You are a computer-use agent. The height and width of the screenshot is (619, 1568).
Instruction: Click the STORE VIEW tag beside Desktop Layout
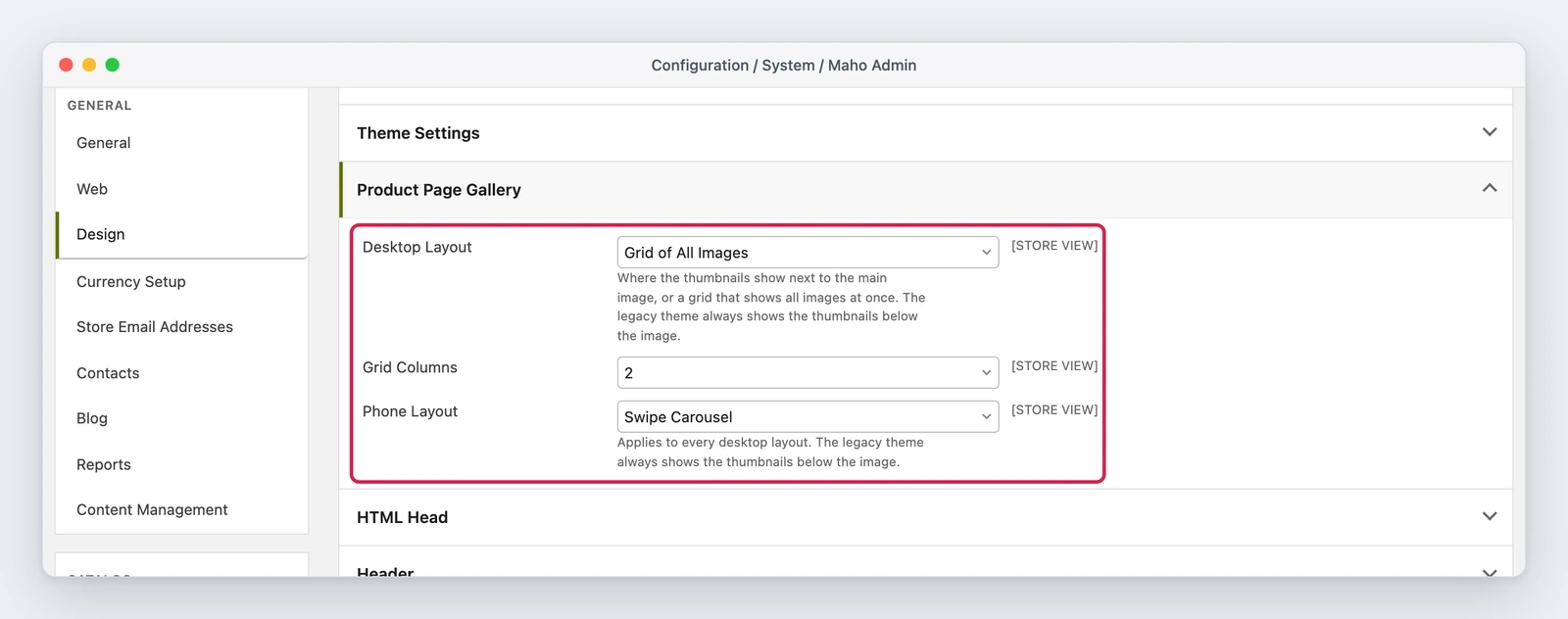tap(1054, 246)
